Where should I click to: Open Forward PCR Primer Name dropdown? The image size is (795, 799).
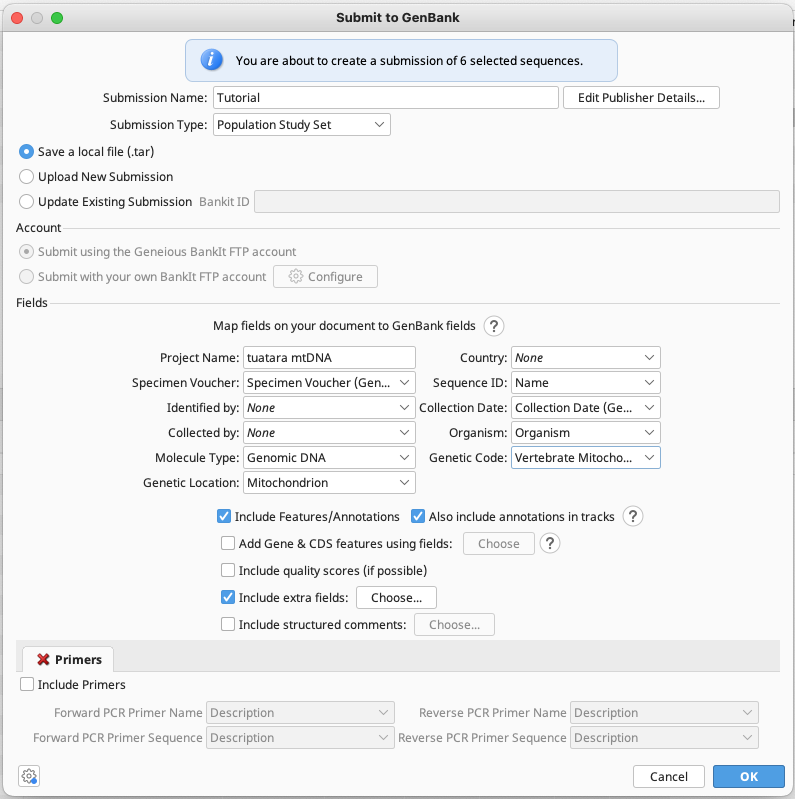tap(300, 713)
